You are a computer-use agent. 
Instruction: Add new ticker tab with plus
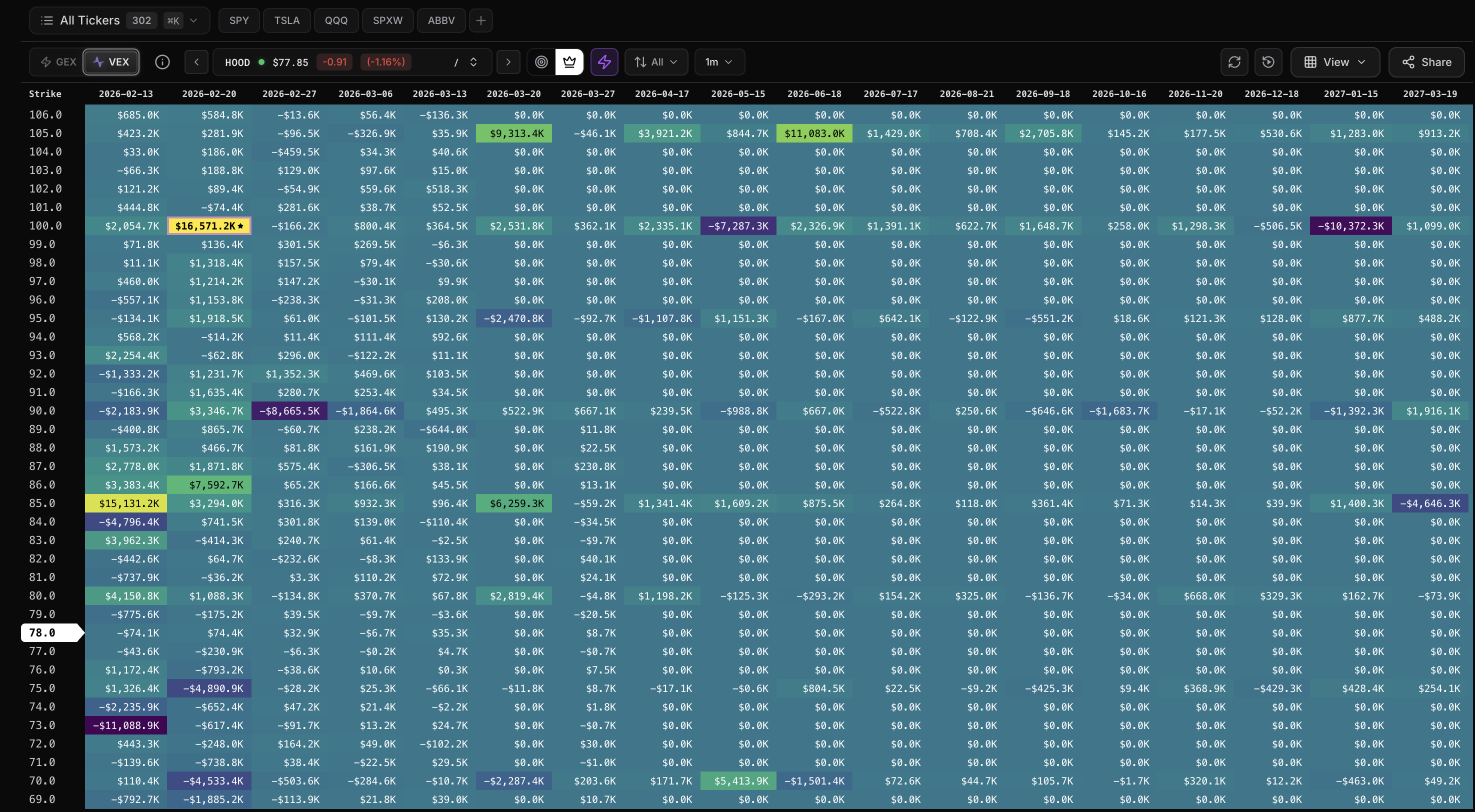click(x=481, y=20)
